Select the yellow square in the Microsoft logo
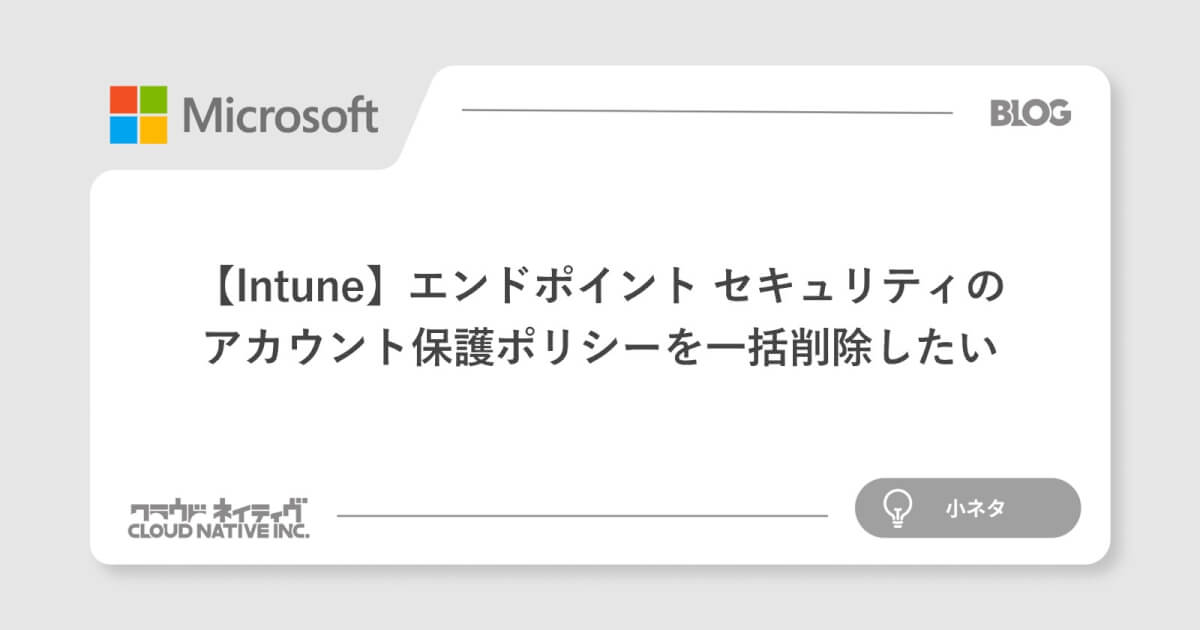Screen dimensions: 1200x630 pos(153,130)
